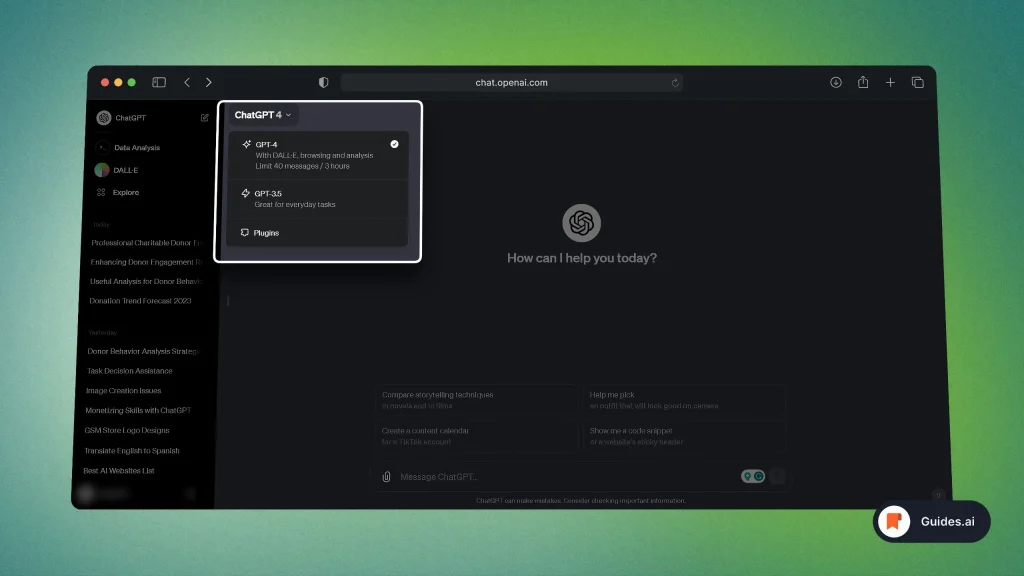Open chat Useful Analysis for Donor Behavior

click(x=146, y=281)
